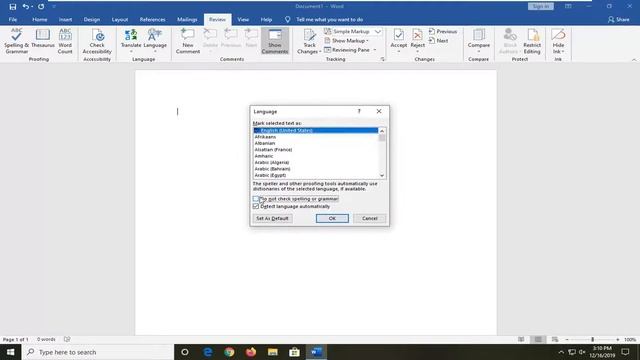Toggle Show Comments button
Screen dimensions: 640x360
[275, 41]
